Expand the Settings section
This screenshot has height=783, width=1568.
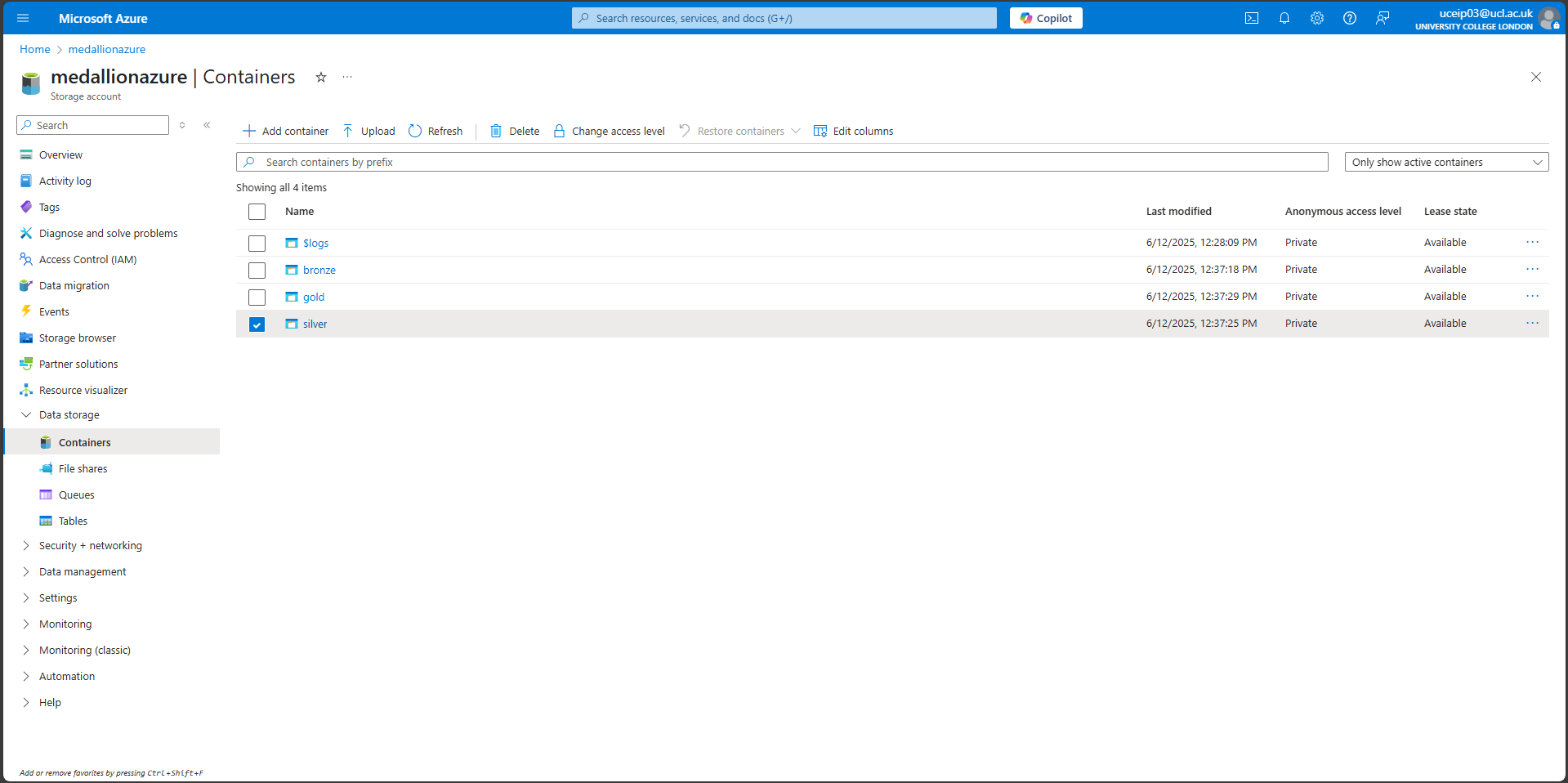(x=26, y=597)
